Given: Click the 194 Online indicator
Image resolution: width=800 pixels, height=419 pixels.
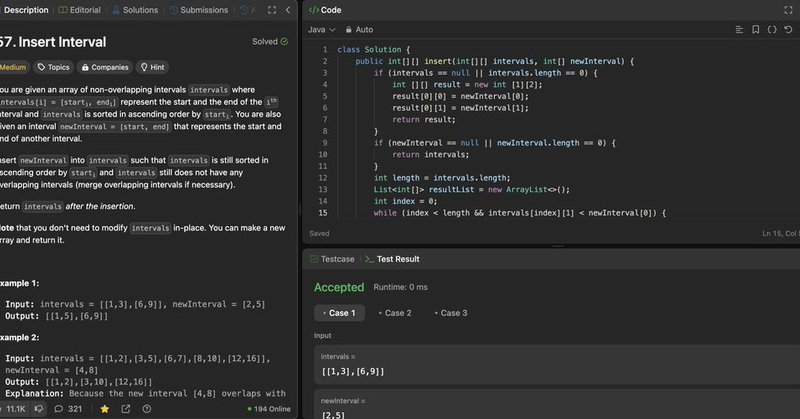Looking at the screenshot, I should [269, 409].
